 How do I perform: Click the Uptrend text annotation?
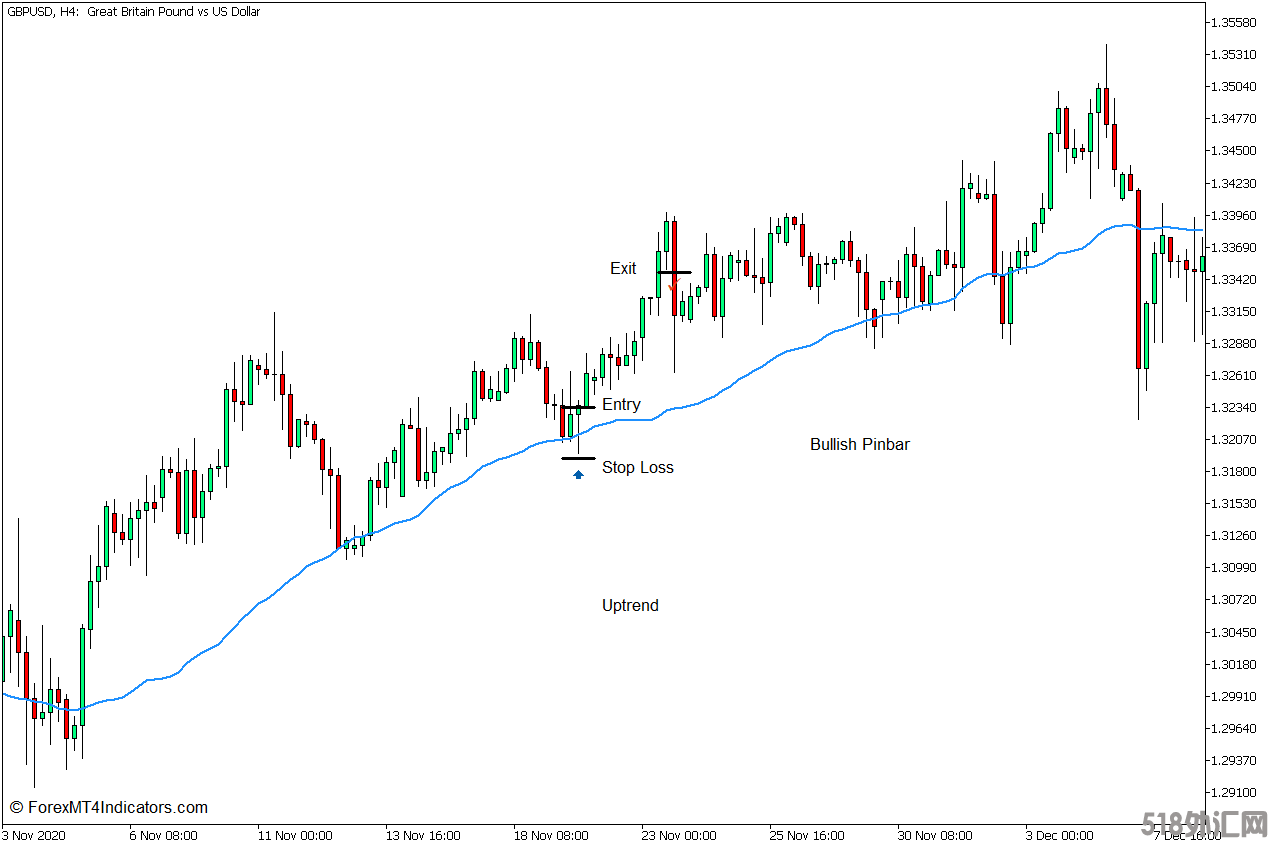coord(630,606)
